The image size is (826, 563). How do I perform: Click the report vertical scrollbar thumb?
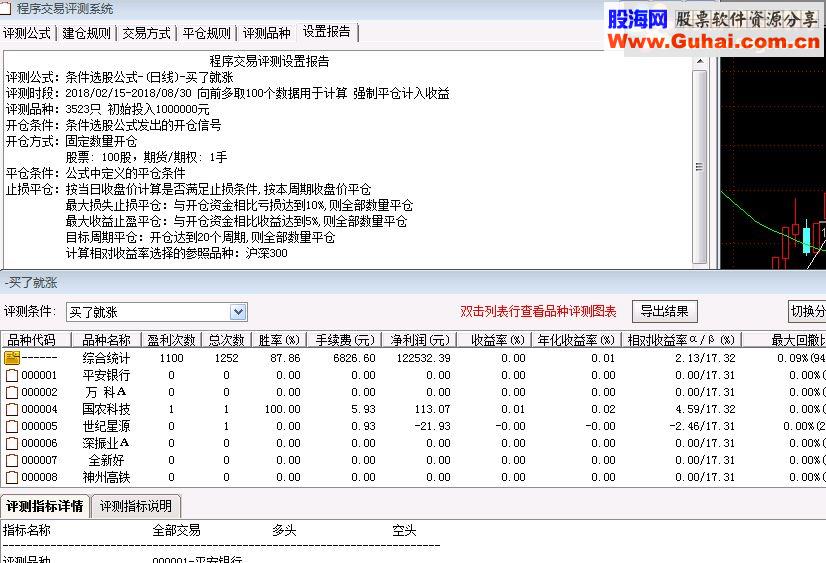point(700,166)
